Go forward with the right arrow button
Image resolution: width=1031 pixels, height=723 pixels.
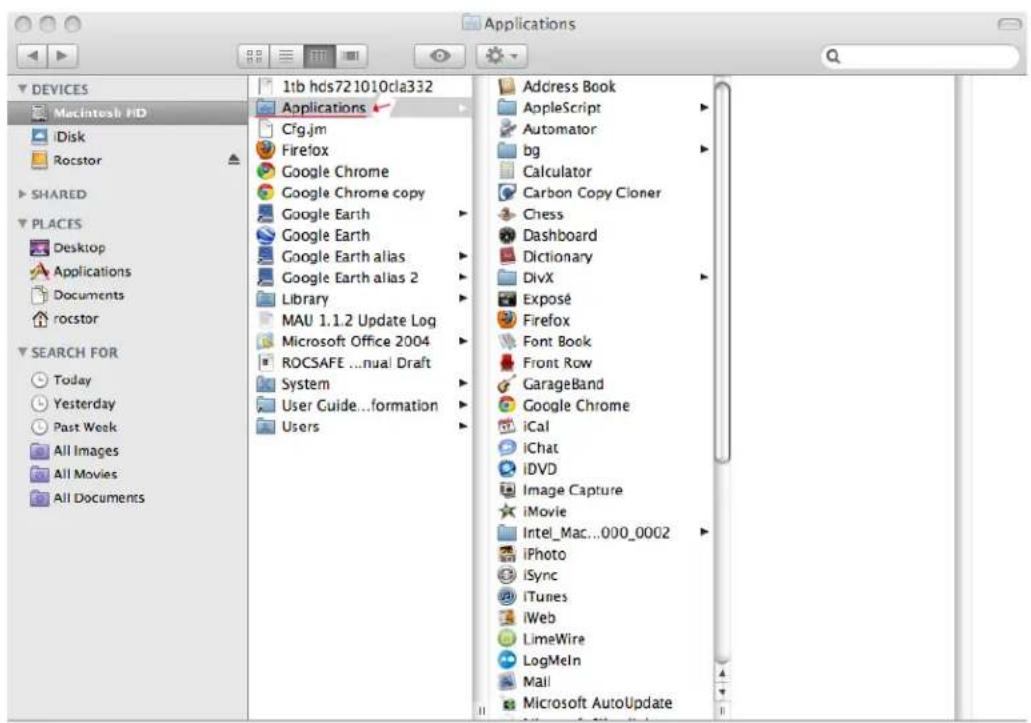click(62, 56)
